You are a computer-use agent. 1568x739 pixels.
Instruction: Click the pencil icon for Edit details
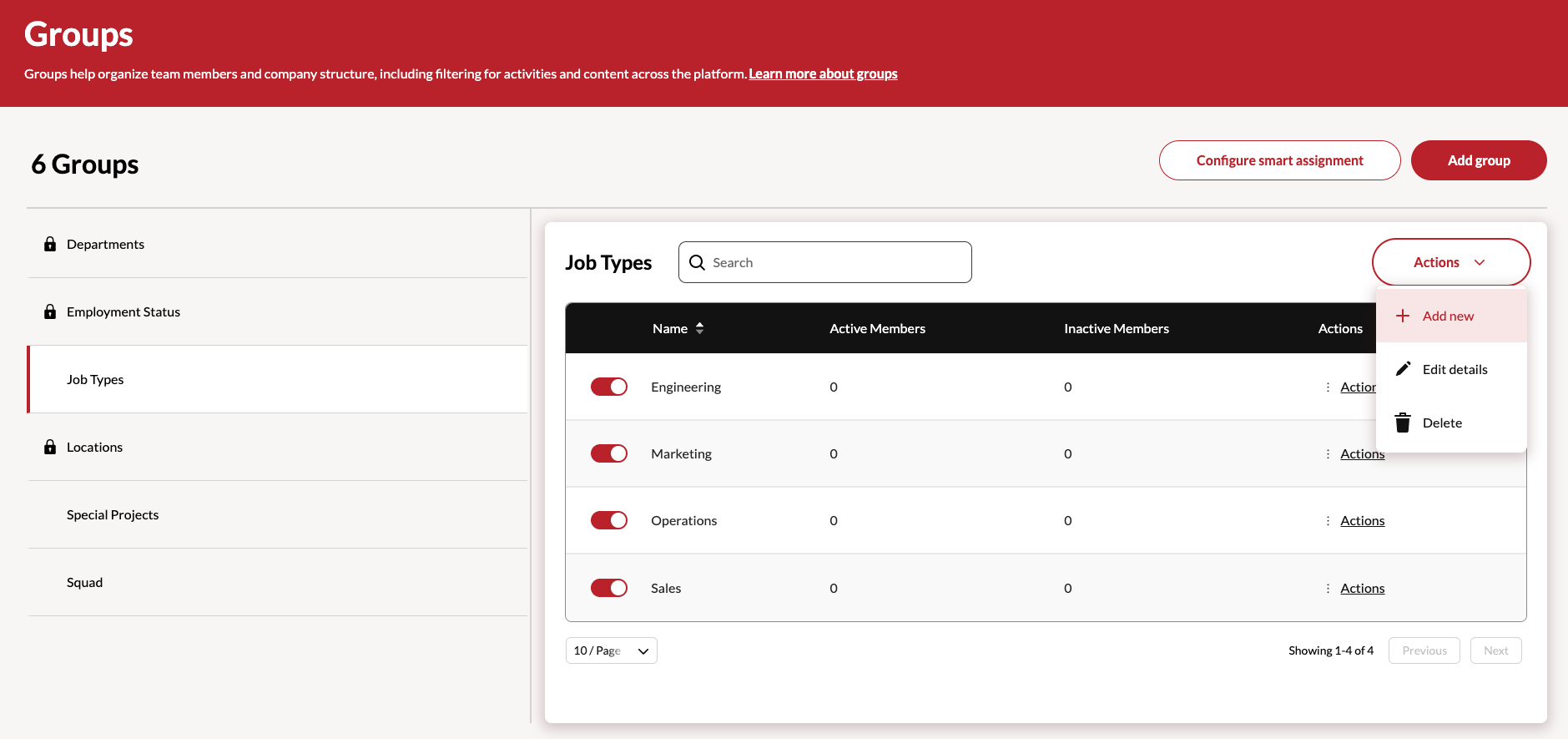coord(1403,369)
